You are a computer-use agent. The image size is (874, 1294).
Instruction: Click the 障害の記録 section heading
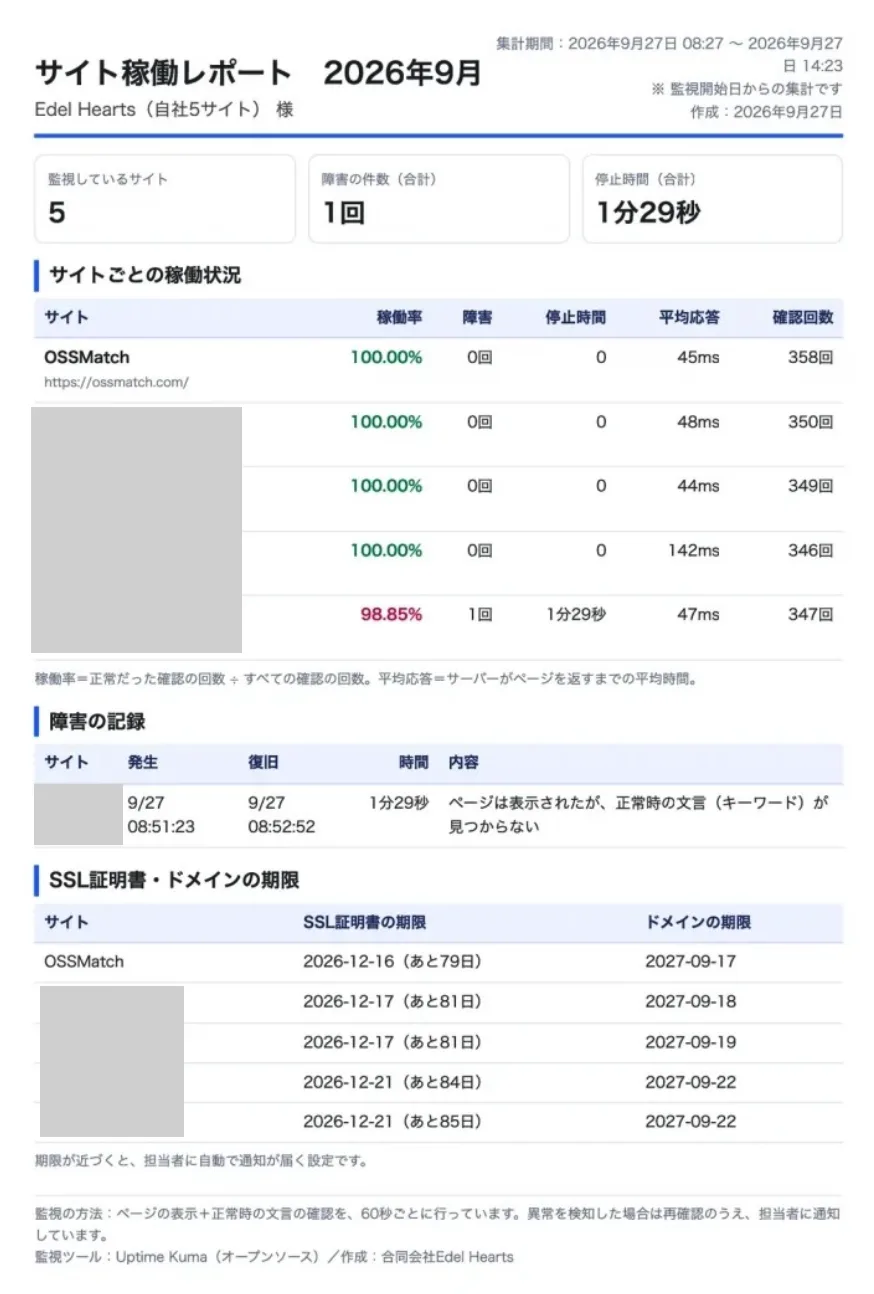[x=98, y=721]
